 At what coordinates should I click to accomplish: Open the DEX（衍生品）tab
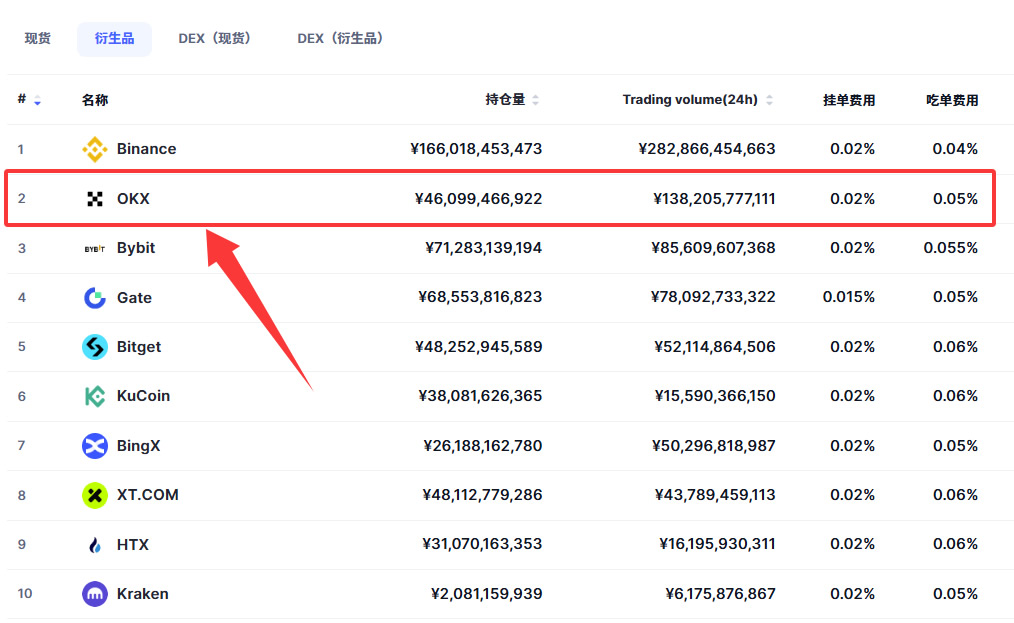click(x=341, y=39)
